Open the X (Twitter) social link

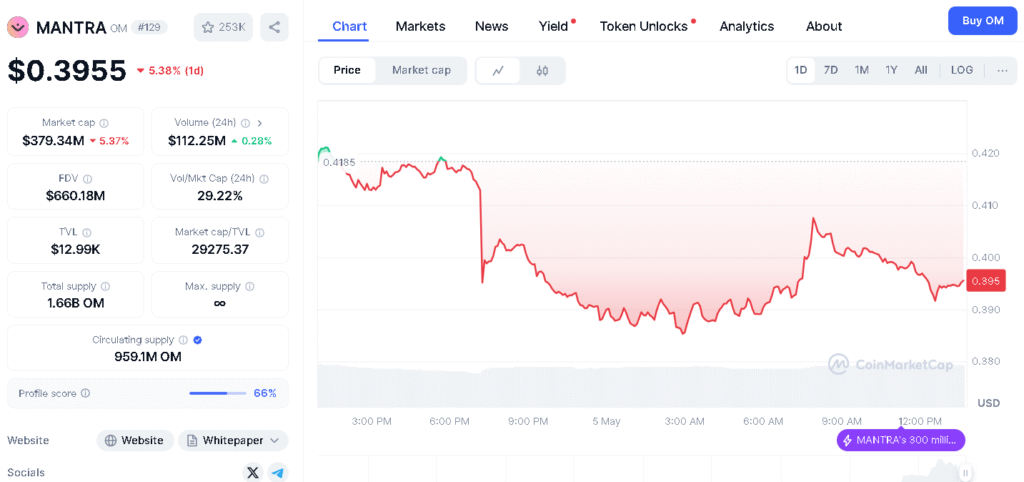click(253, 472)
